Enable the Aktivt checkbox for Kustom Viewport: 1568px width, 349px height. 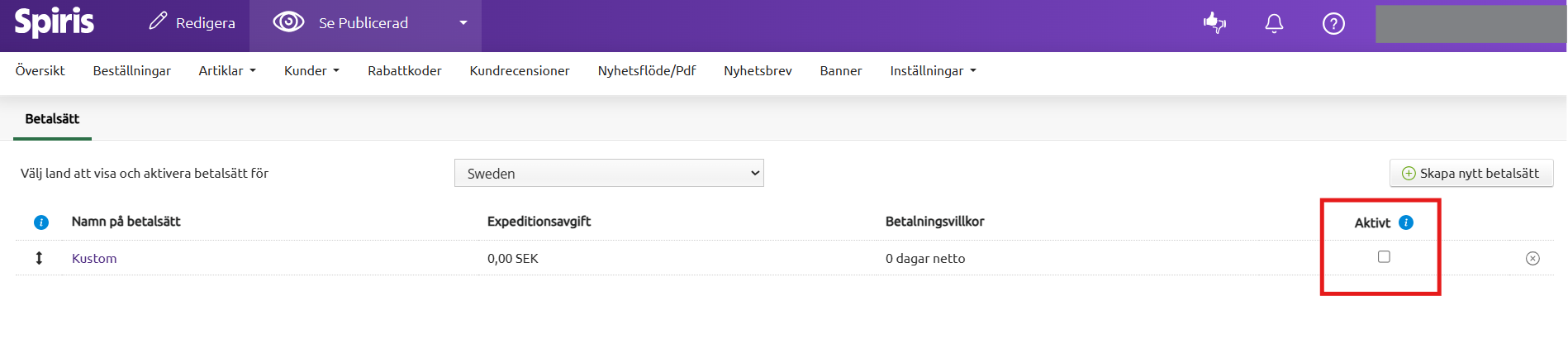point(1384,257)
